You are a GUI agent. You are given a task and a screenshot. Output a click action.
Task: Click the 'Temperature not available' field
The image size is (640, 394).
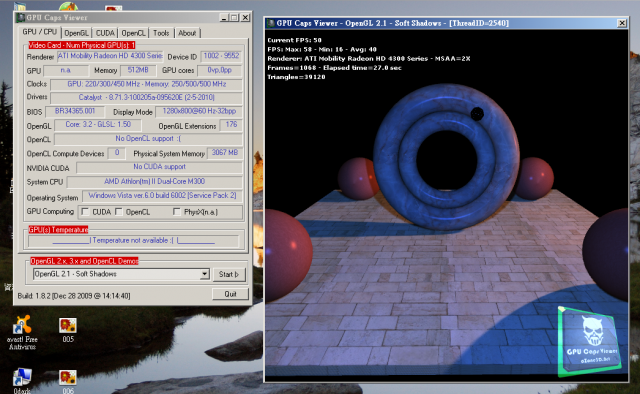click(133, 240)
